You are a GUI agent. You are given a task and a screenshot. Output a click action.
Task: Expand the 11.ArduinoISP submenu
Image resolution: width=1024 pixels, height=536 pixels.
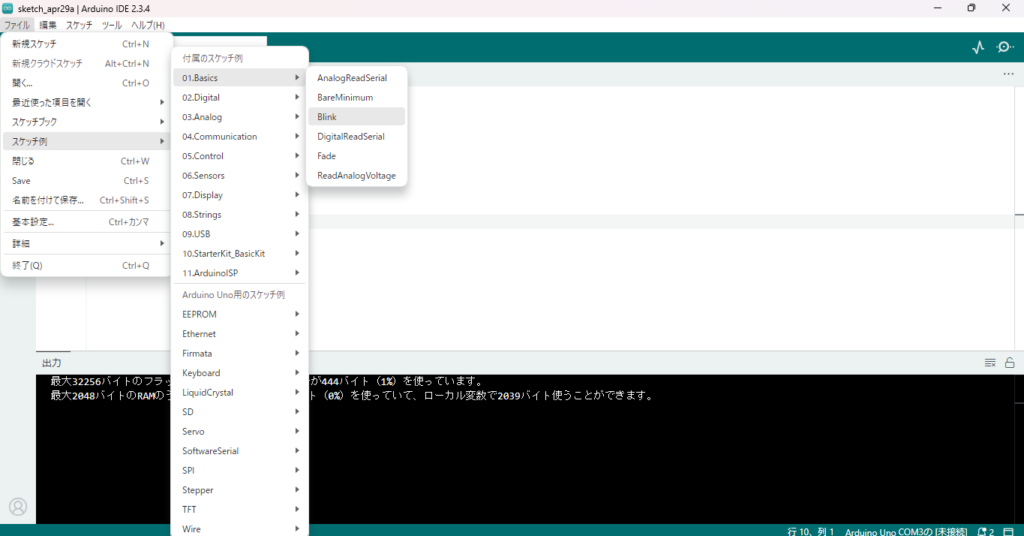tap(240, 273)
